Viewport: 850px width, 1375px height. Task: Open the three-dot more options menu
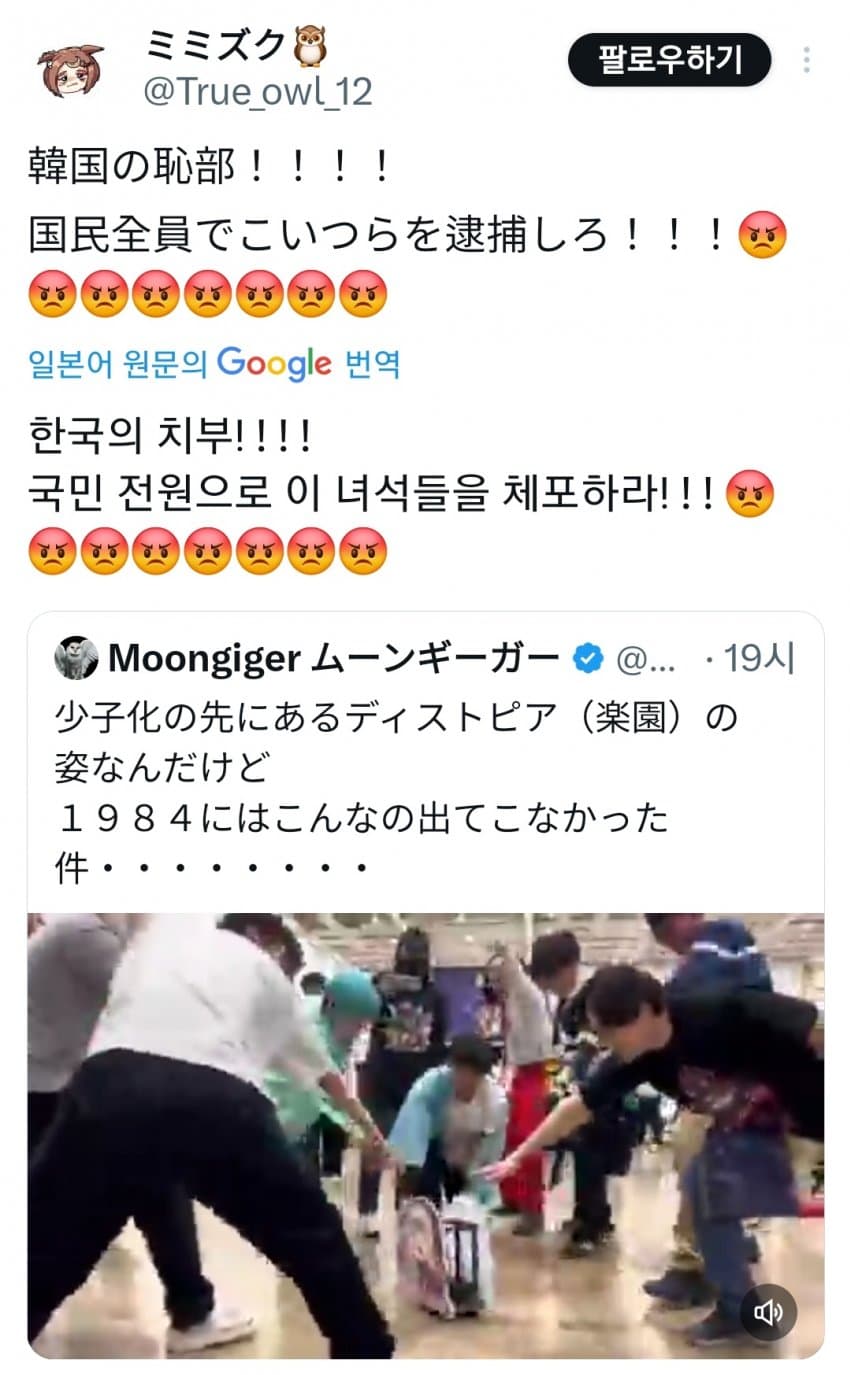pos(806,60)
